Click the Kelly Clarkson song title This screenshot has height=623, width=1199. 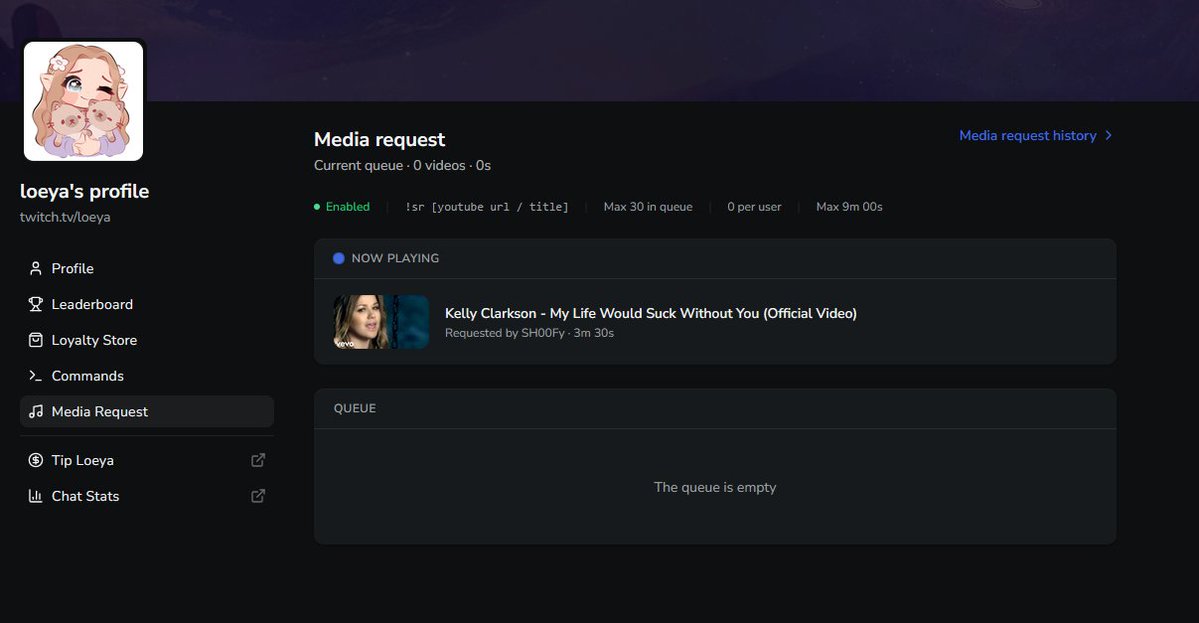pos(651,313)
